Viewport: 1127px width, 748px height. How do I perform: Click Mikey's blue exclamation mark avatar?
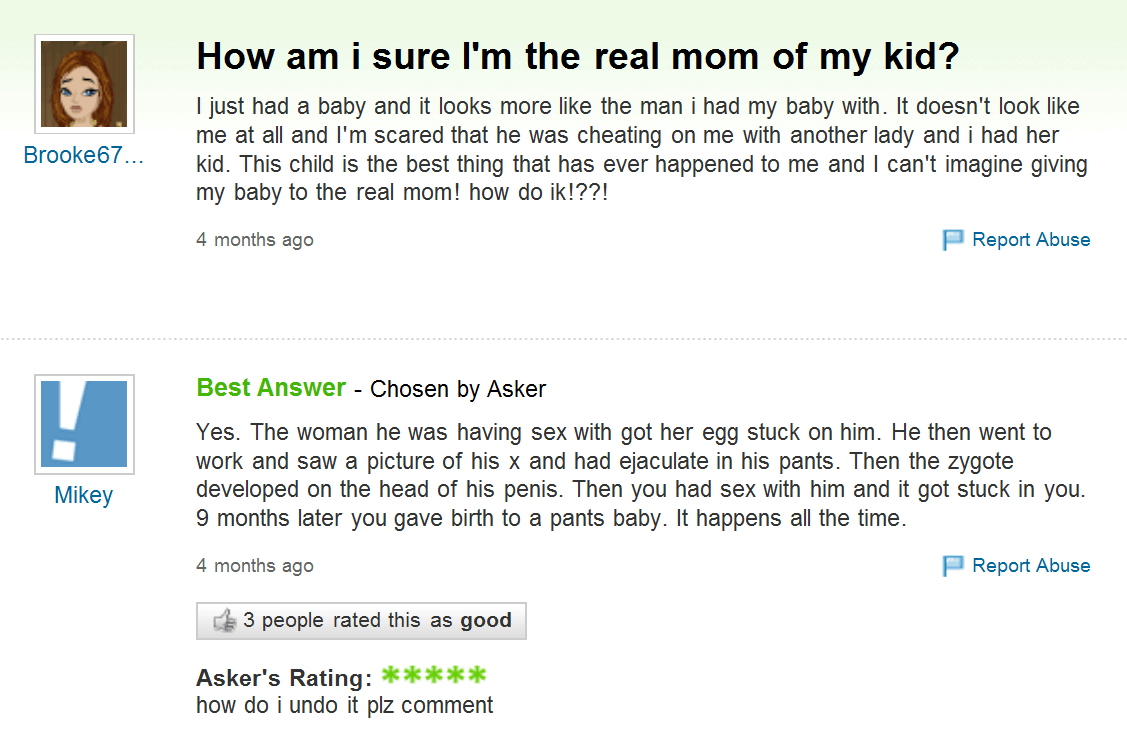coord(84,424)
